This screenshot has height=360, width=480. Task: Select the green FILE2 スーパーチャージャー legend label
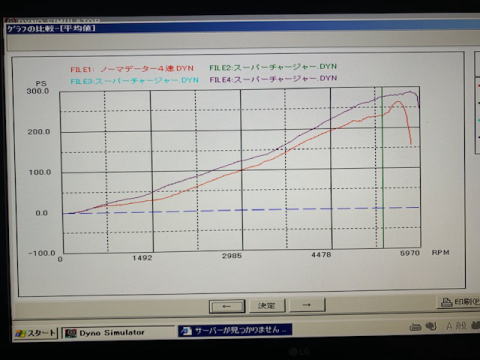coord(273,67)
